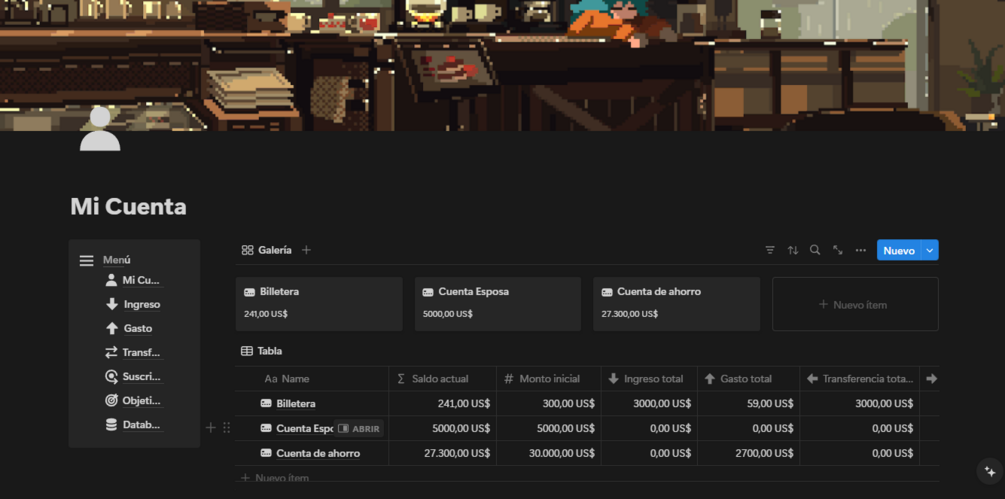Select the Galería view tab

pos(266,250)
